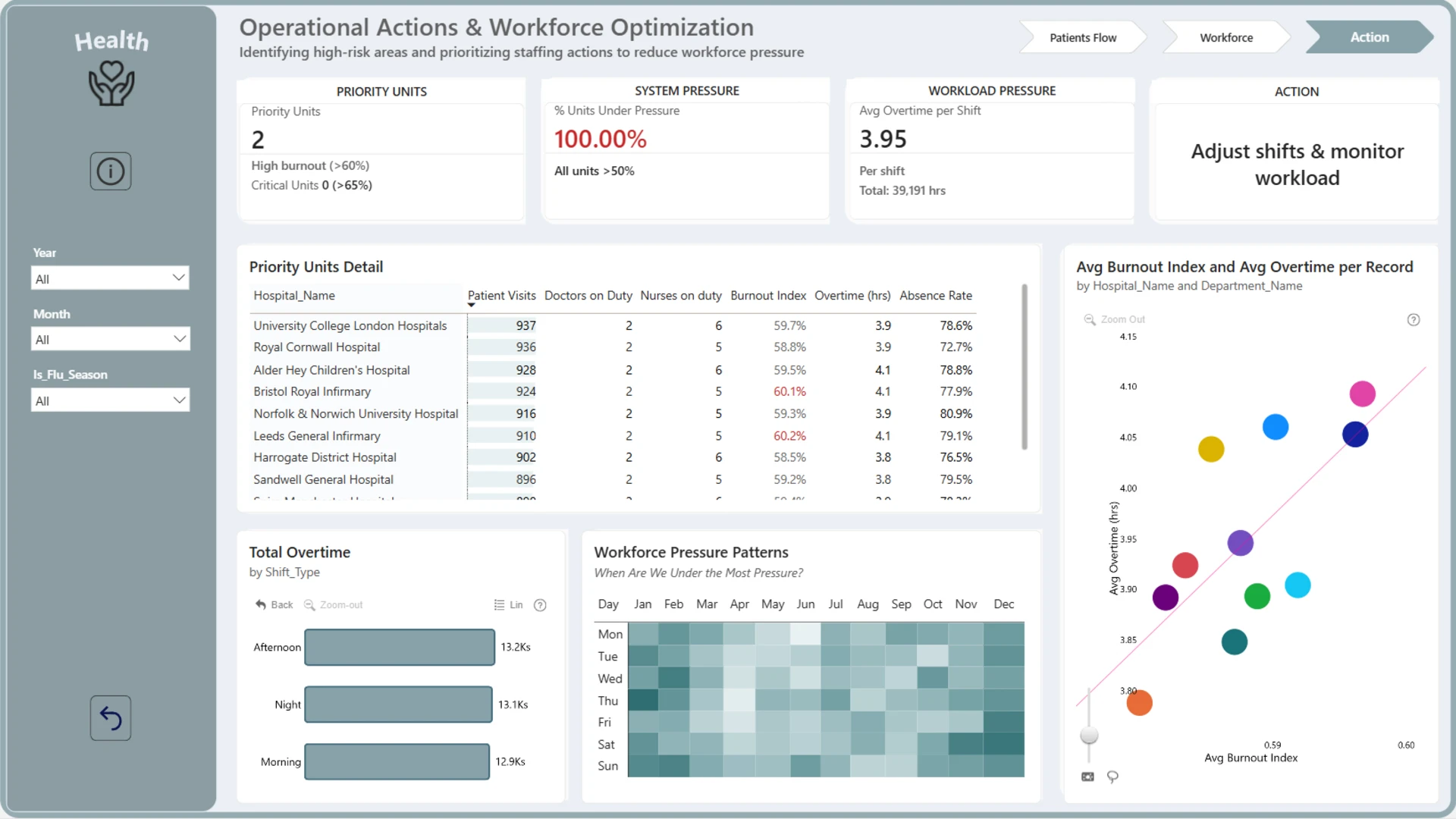Open help question mark on scatter chart
Screen dimensions: 1456x819
point(1414,319)
